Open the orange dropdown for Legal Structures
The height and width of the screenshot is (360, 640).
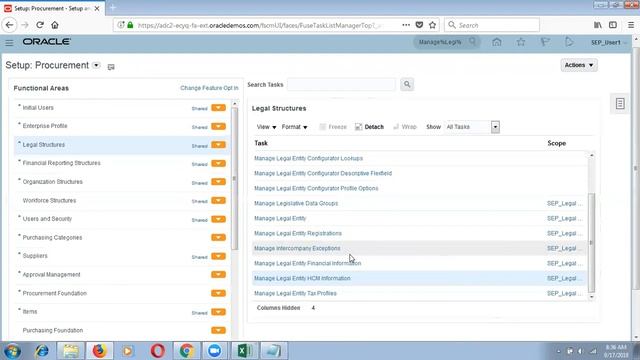[x=218, y=145]
